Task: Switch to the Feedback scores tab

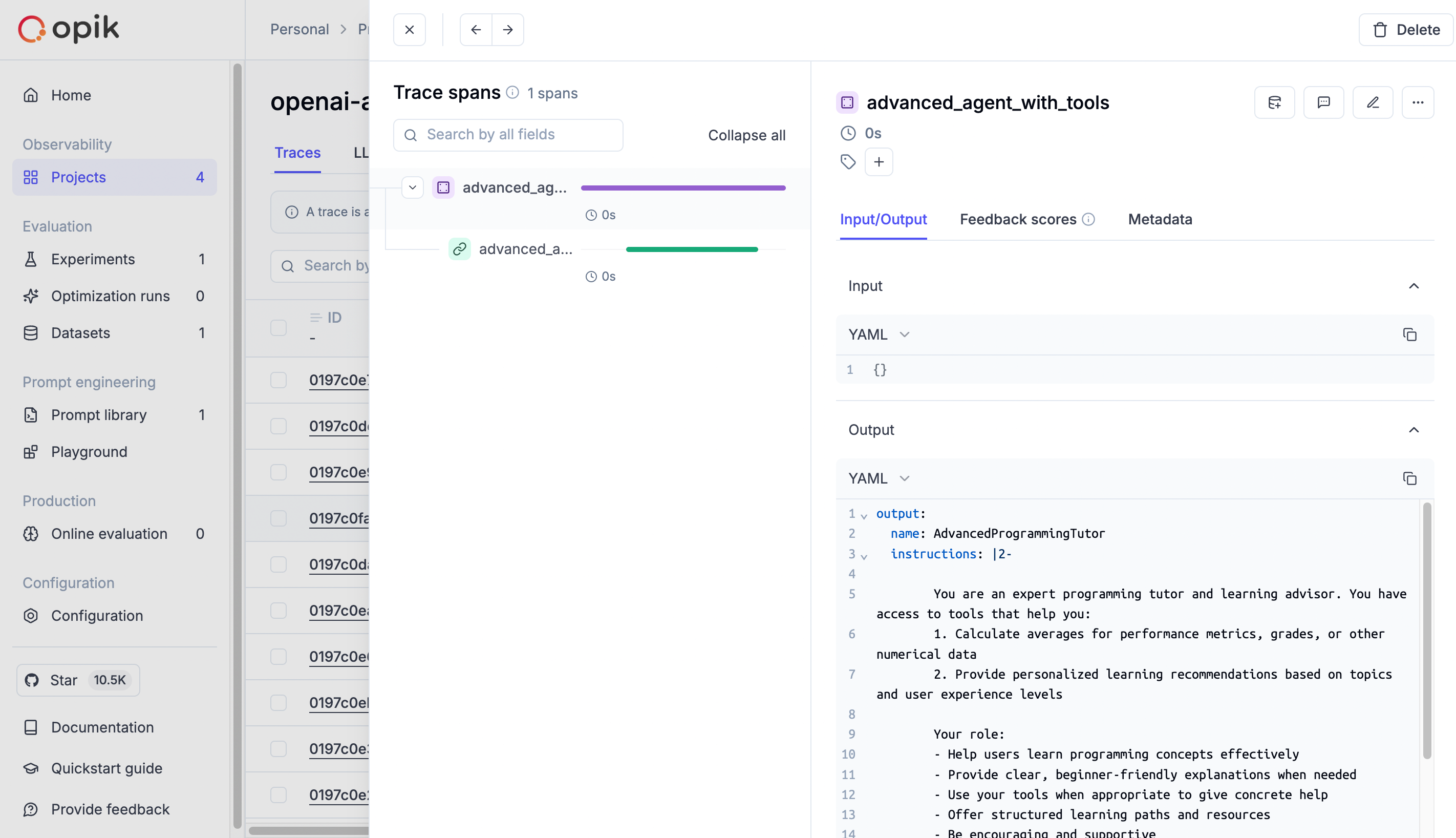Action: click(1017, 219)
